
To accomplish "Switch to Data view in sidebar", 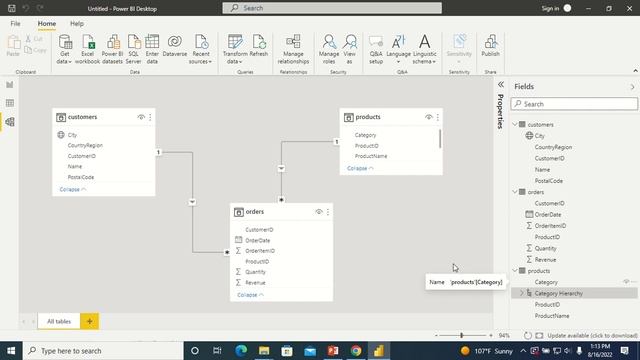I will pyautogui.click(x=10, y=103).
